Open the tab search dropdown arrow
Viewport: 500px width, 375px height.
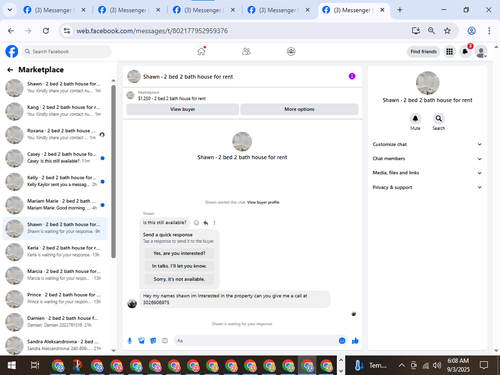click(10, 10)
